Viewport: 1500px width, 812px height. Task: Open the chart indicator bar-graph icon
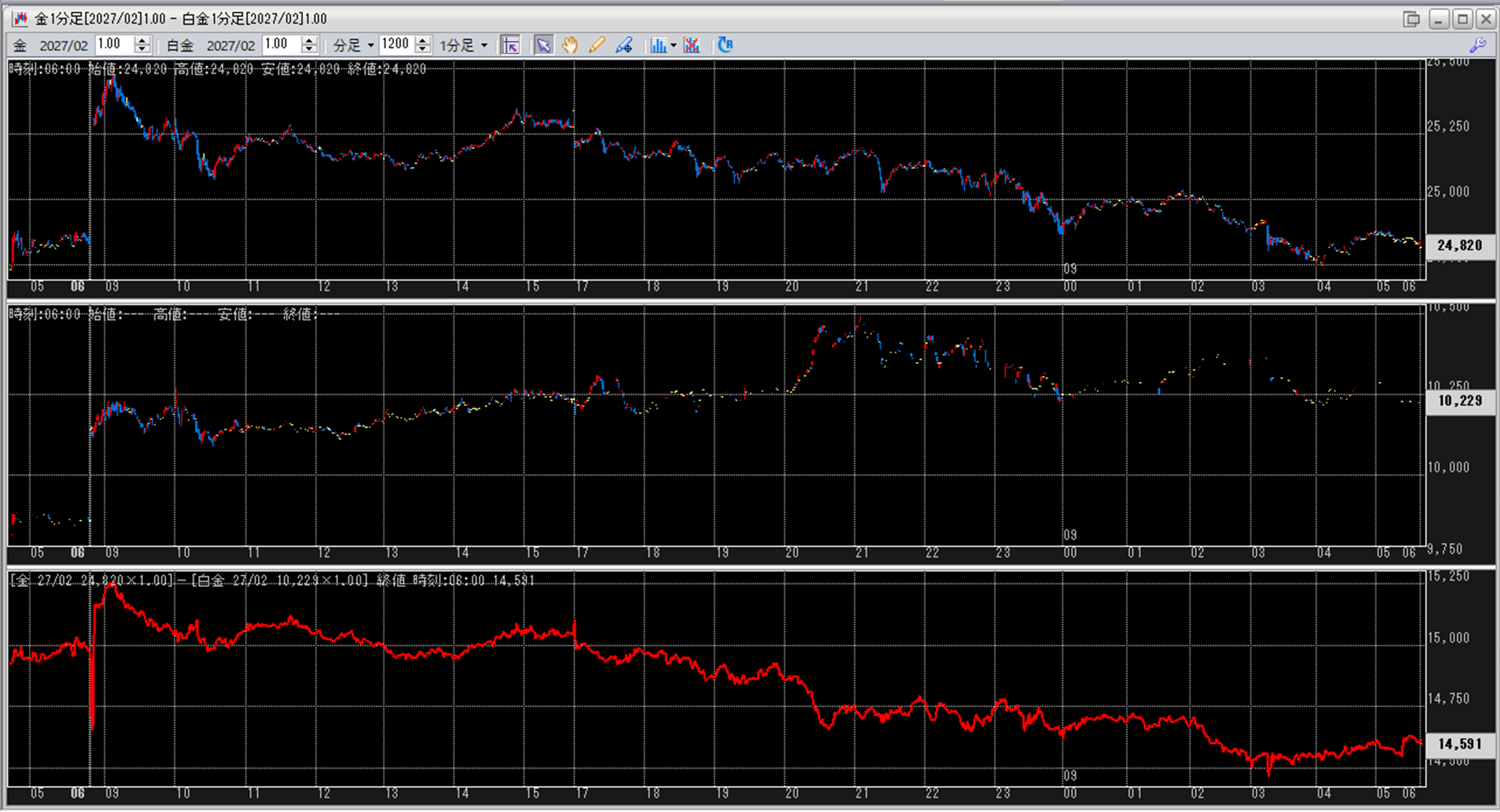pyautogui.click(x=658, y=46)
